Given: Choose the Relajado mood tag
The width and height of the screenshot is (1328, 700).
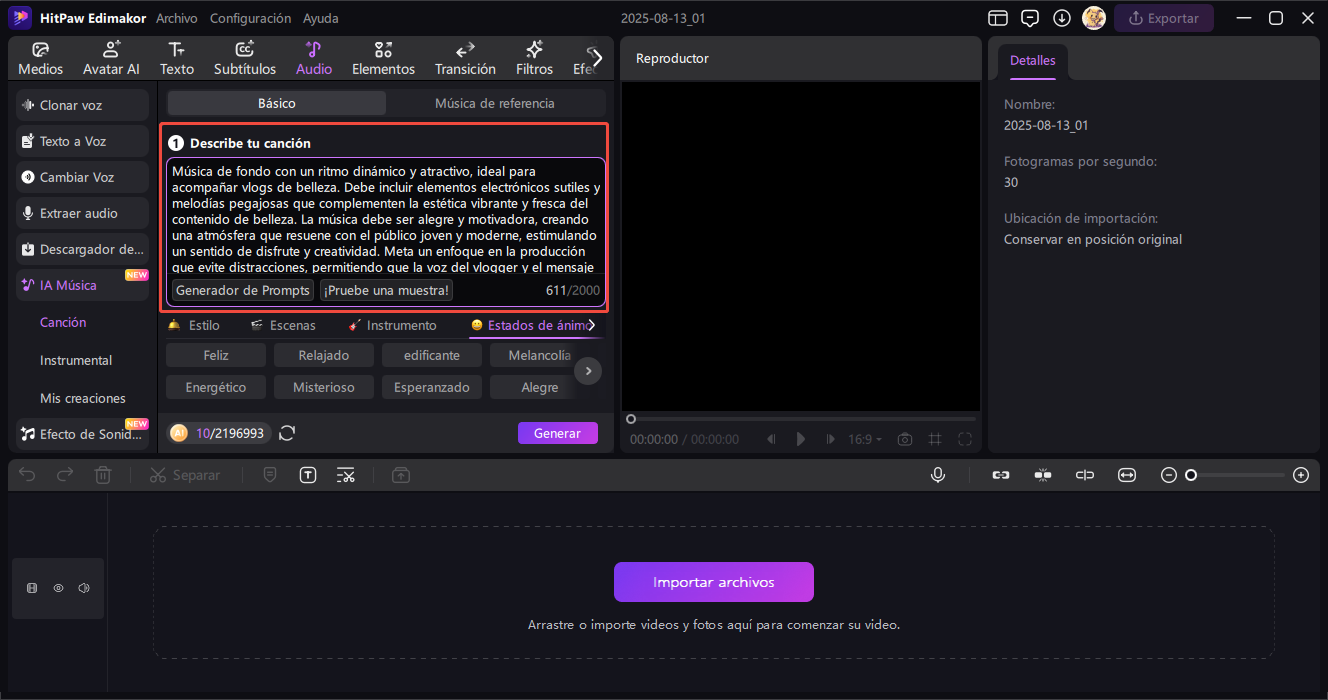Looking at the screenshot, I should coord(324,355).
